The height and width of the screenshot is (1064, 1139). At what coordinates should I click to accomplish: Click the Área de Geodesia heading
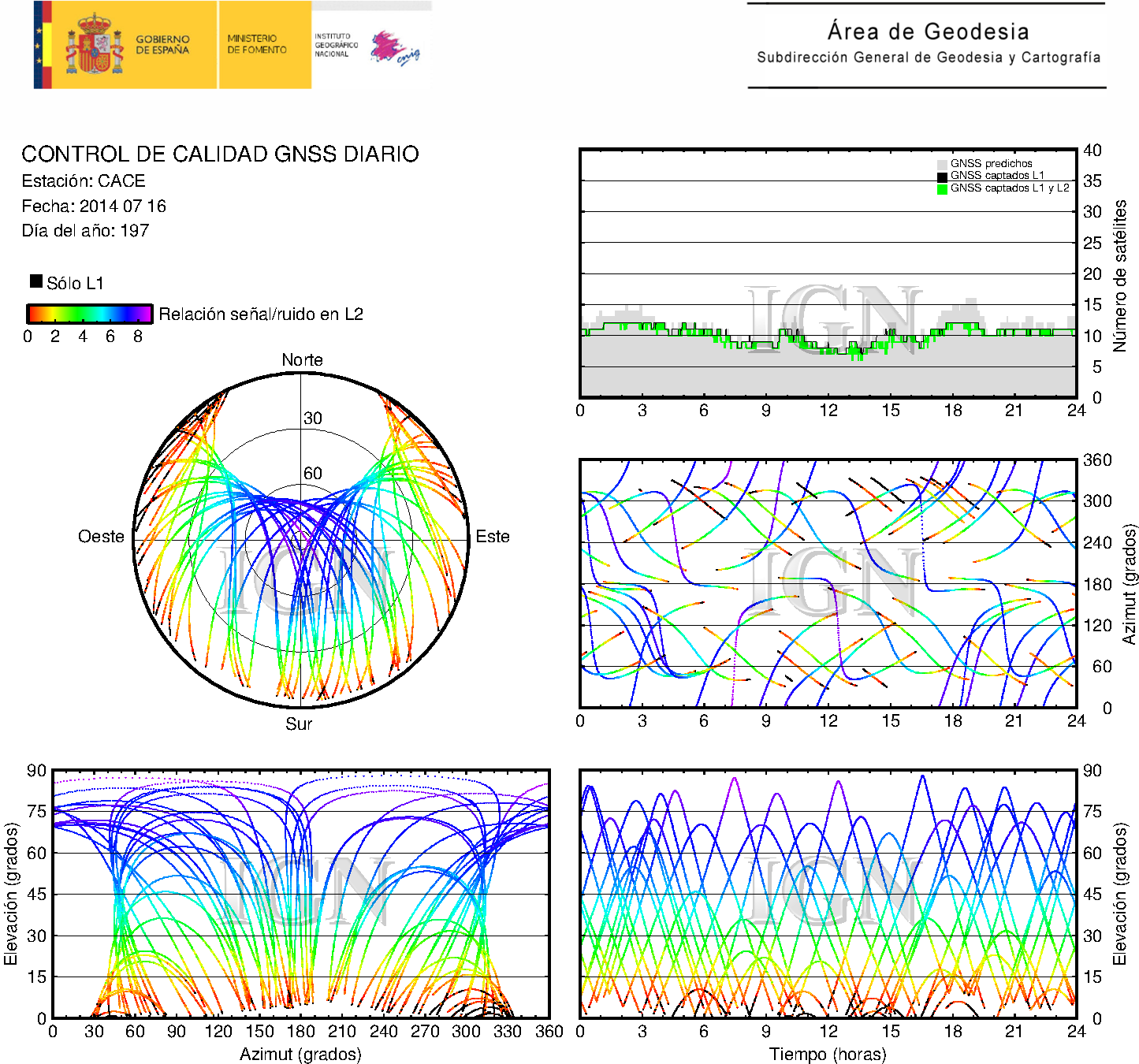point(928,32)
